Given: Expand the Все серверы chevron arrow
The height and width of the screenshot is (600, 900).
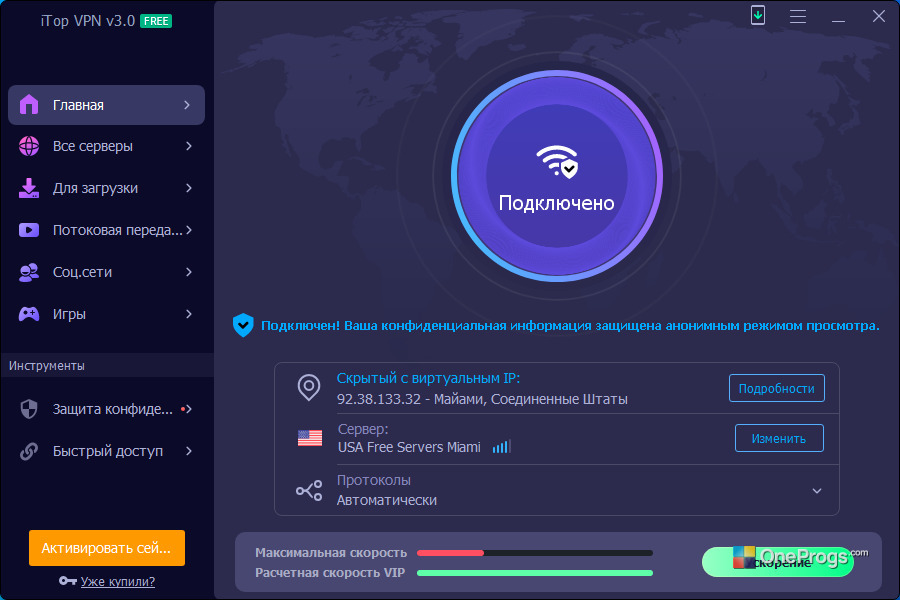Looking at the screenshot, I should pyautogui.click(x=189, y=146).
